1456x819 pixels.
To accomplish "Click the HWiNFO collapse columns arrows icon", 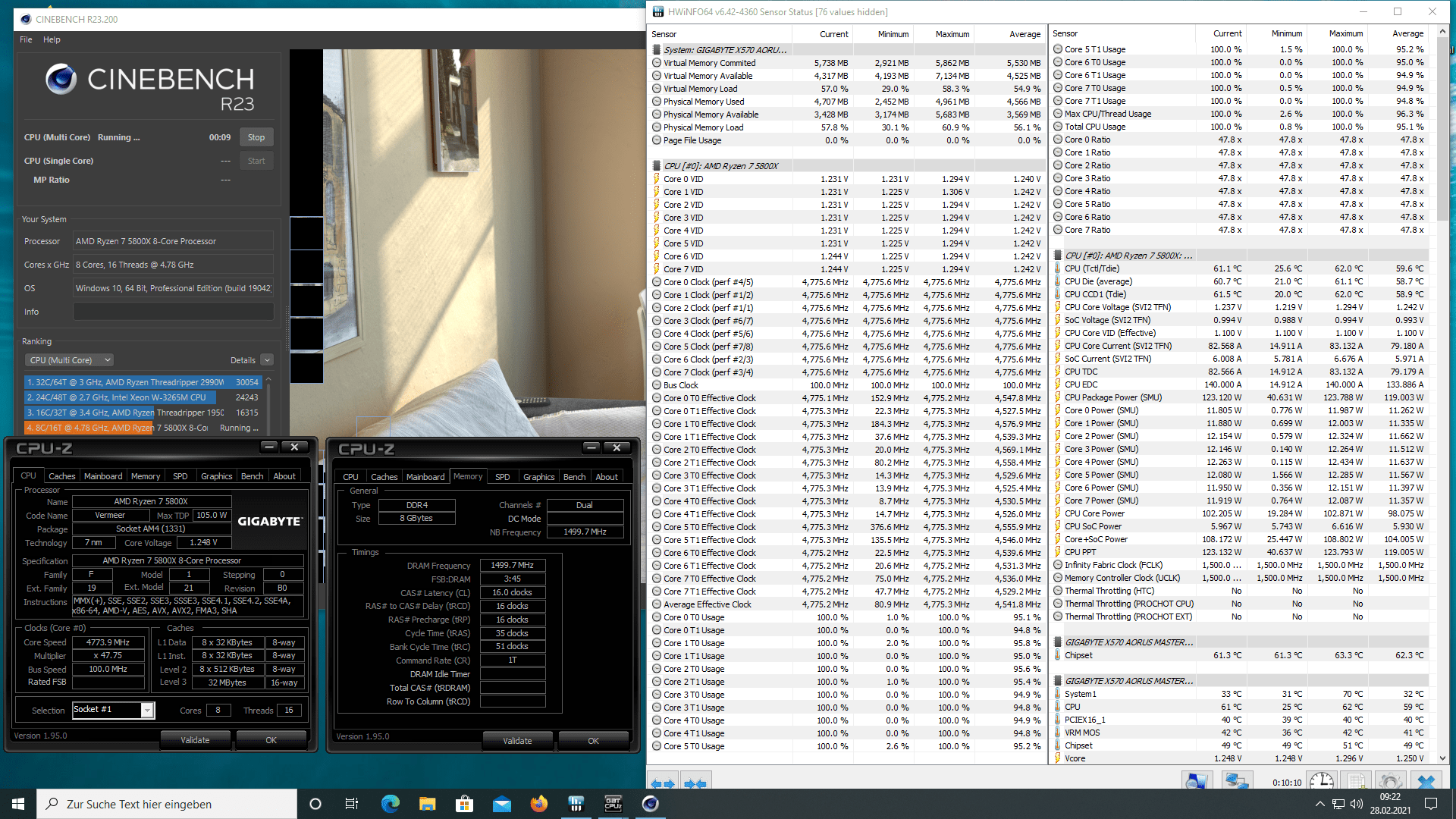I will coord(695,783).
